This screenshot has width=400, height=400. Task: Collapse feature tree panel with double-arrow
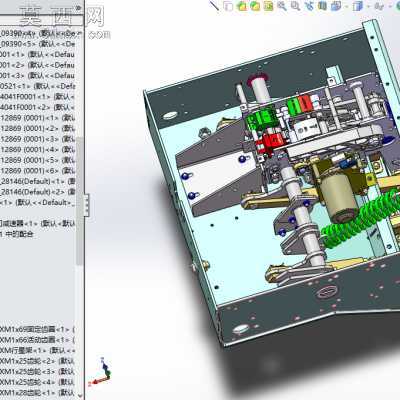coord(79,7)
